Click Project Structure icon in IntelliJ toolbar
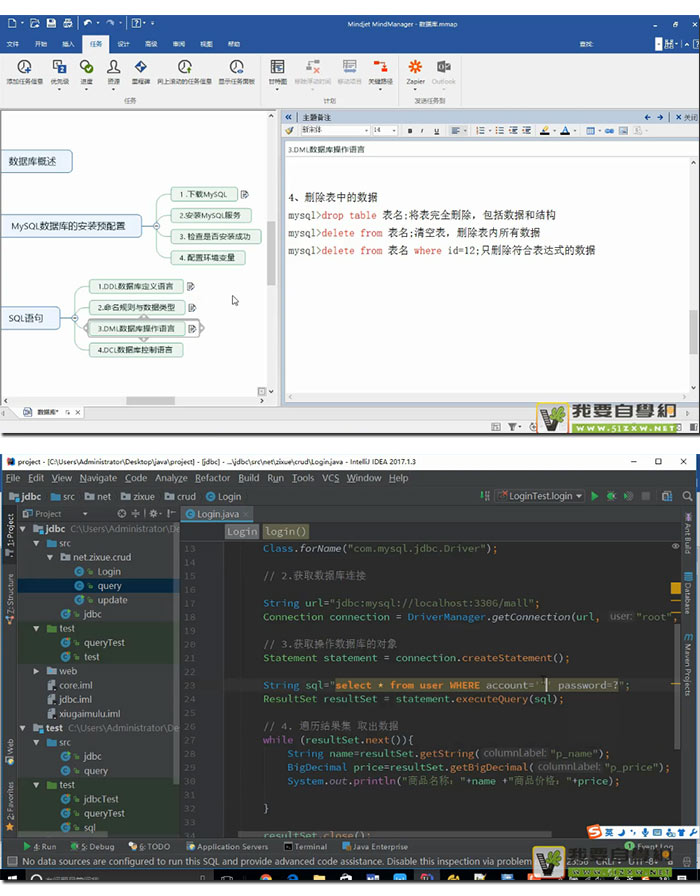 667,496
